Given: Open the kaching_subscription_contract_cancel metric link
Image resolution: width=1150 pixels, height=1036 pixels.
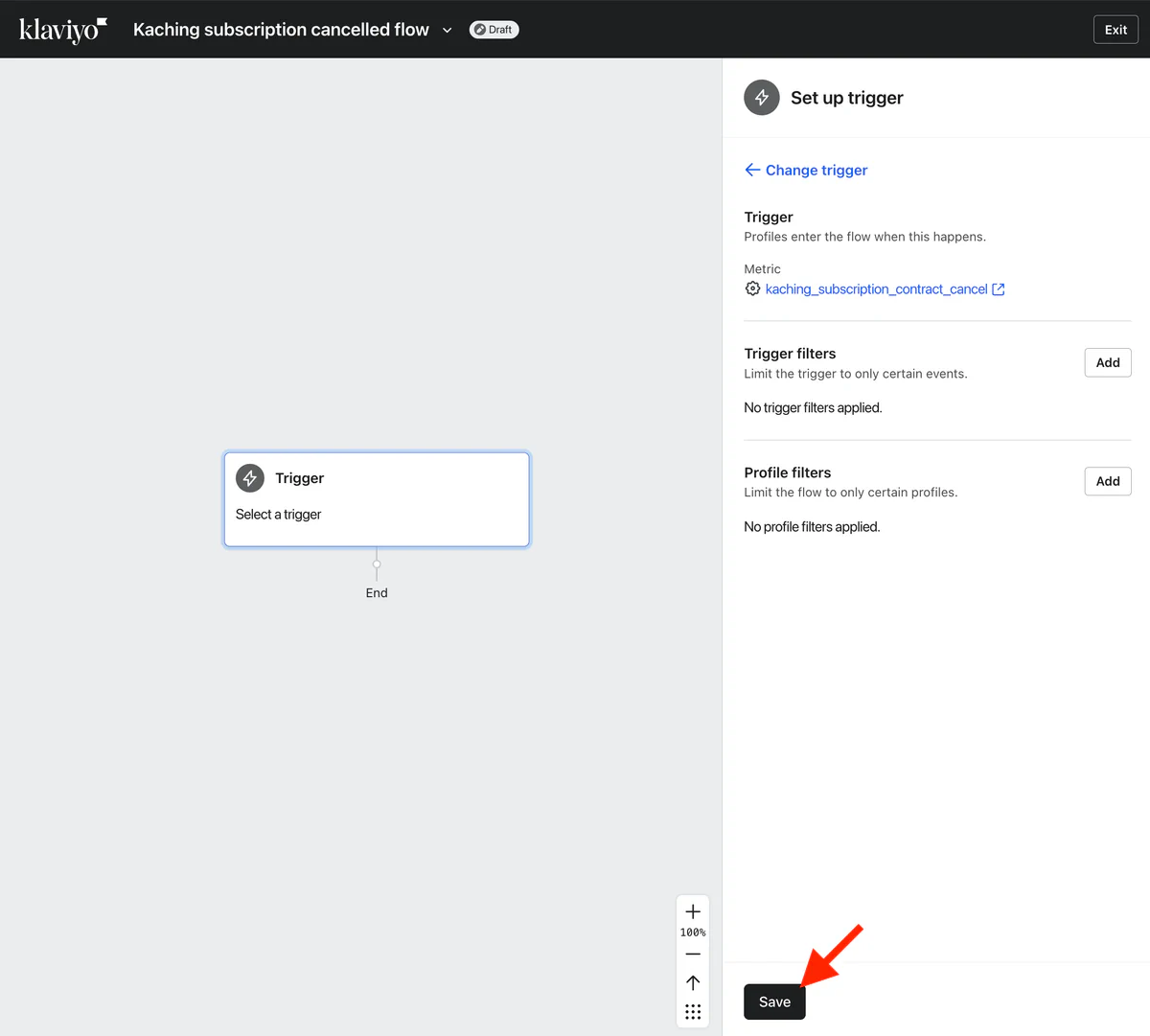Looking at the screenshot, I should pos(876,289).
